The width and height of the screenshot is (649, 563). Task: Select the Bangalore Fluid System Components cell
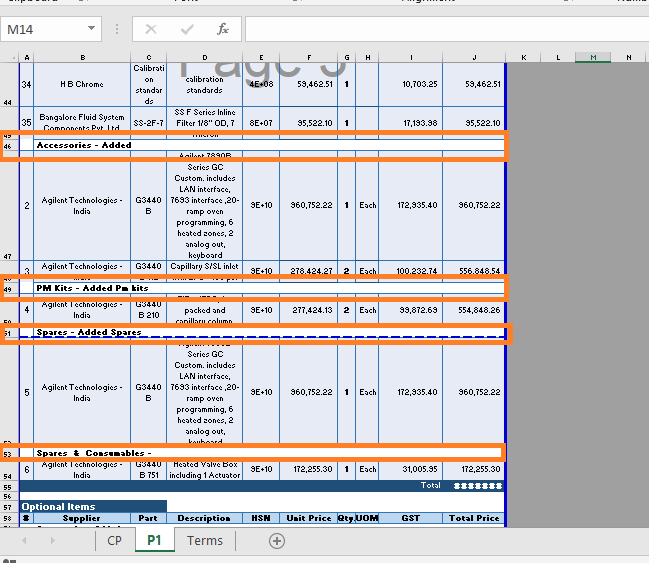click(82, 123)
